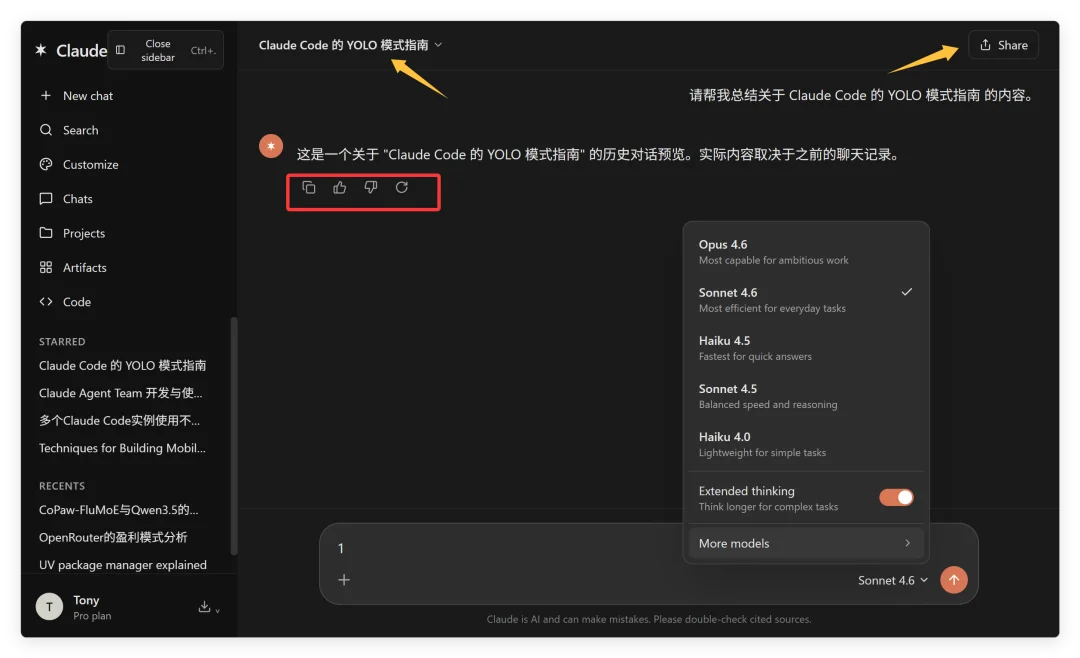Open the Artifacts section
This screenshot has height=658, width=1080.
[89, 267]
